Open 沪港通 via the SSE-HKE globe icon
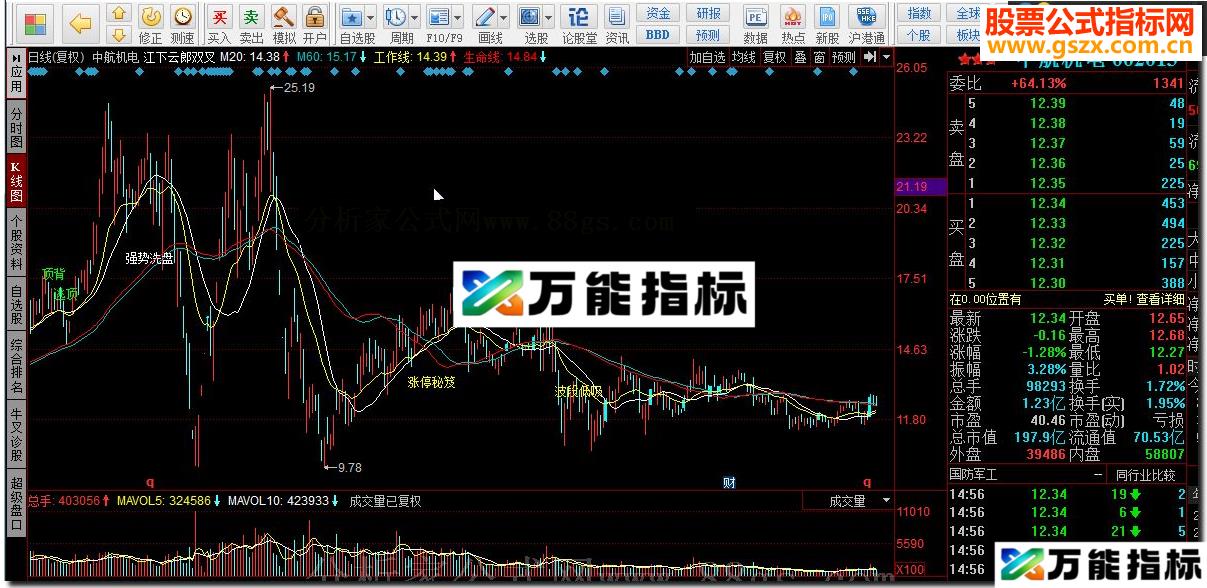This screenshot has width=1207, height=588. (866, 18)
